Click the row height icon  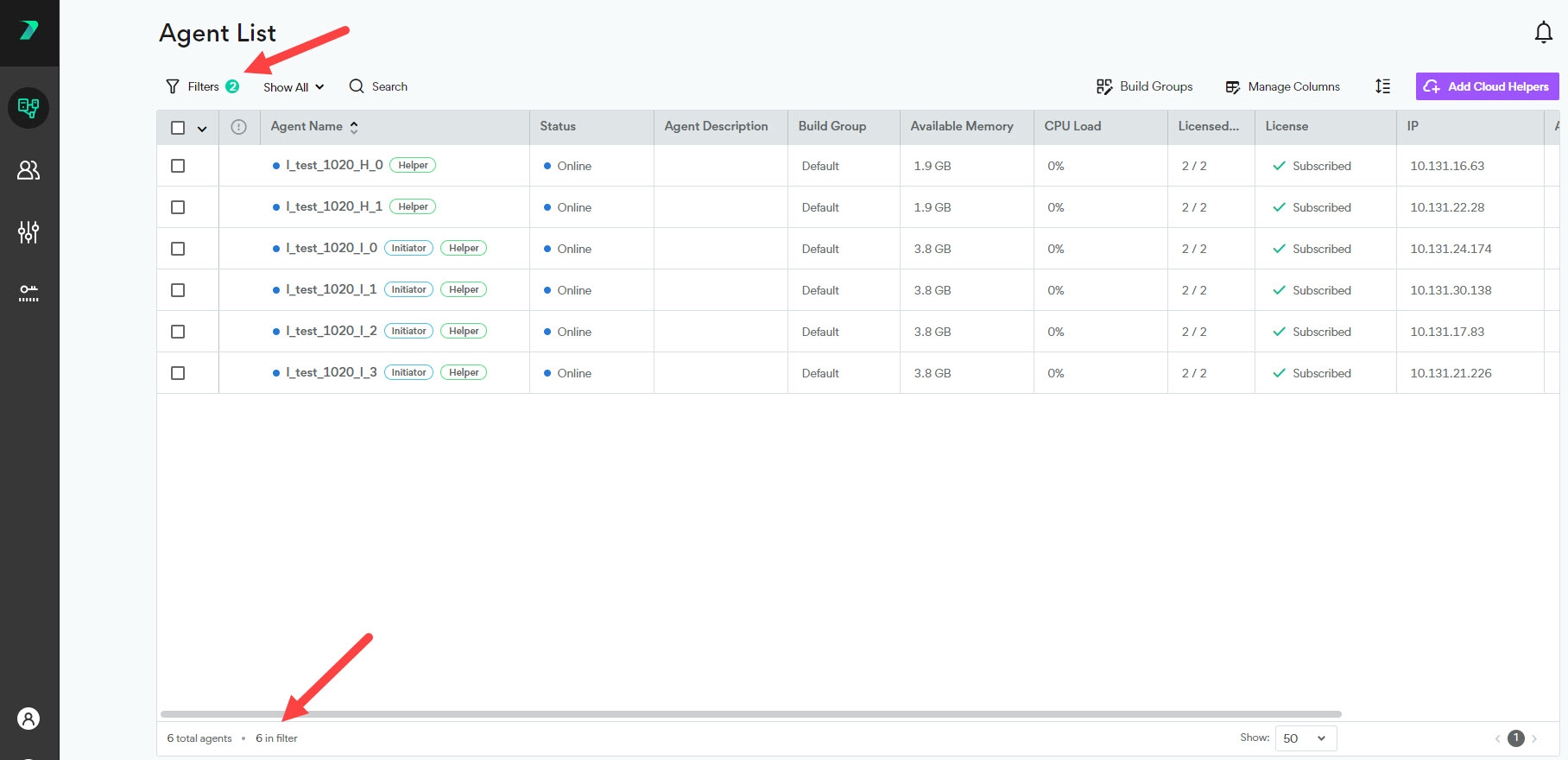click(1382, 86)
